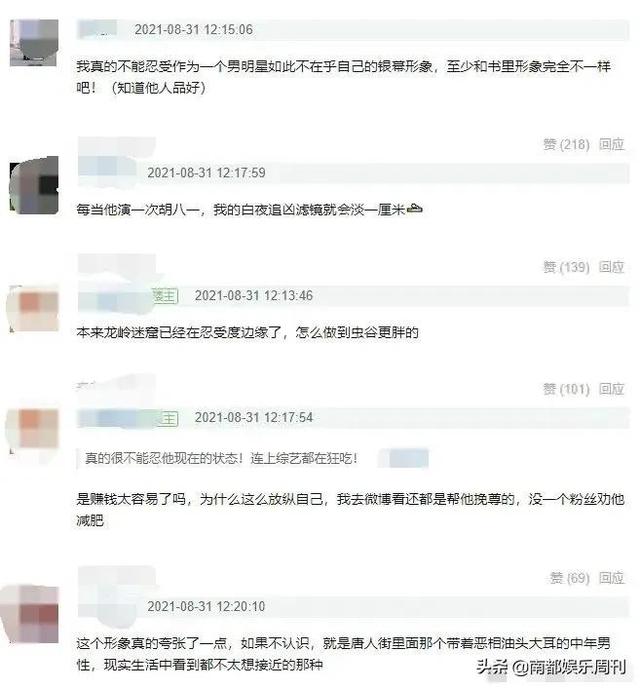The image size is (640, 689).
Task: Open avatar of 12:17:59 commenter
Action: (x=34, y=185)
